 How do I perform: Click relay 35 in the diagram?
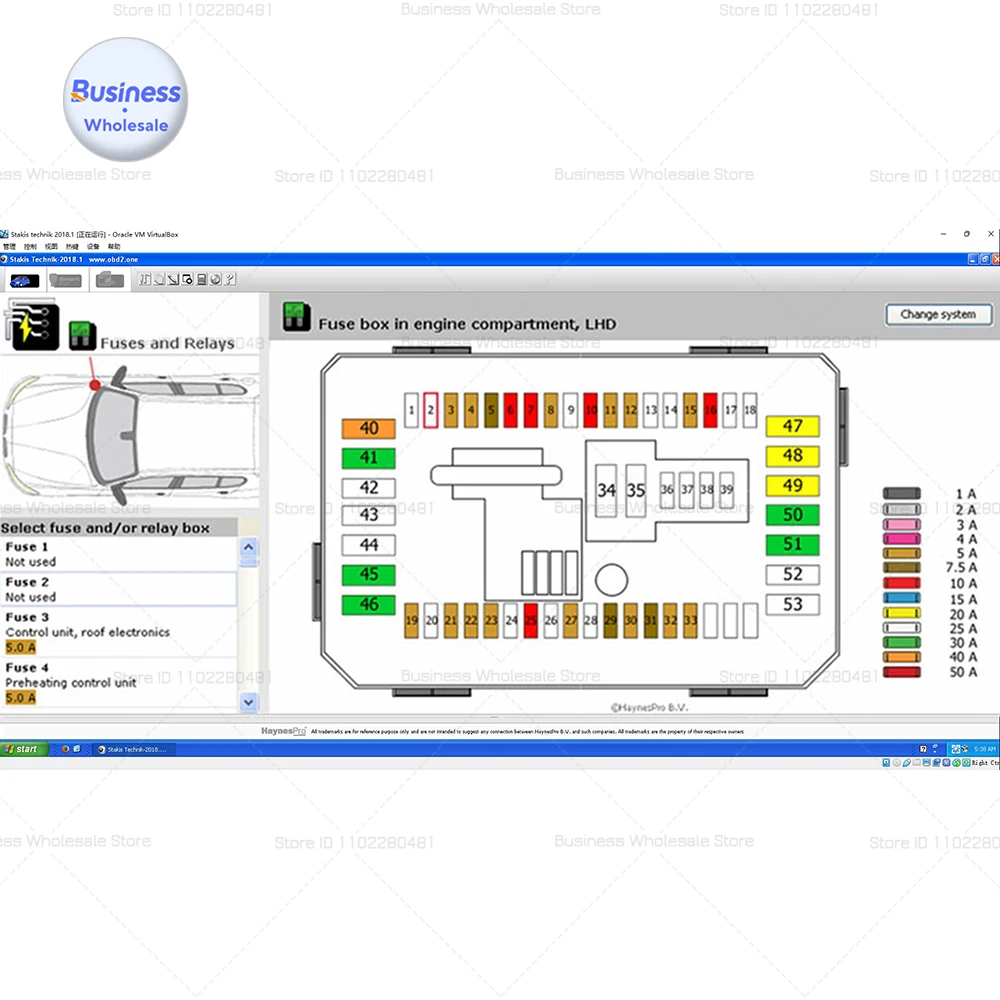(x=636, y=490)
